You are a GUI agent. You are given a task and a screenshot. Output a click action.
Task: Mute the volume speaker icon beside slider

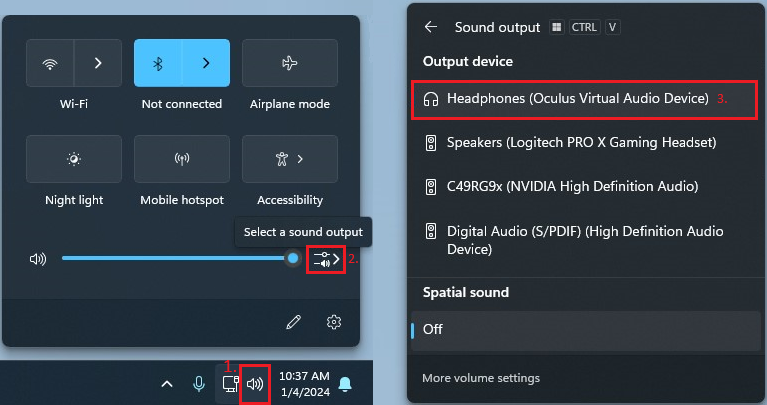coord(38,259)
